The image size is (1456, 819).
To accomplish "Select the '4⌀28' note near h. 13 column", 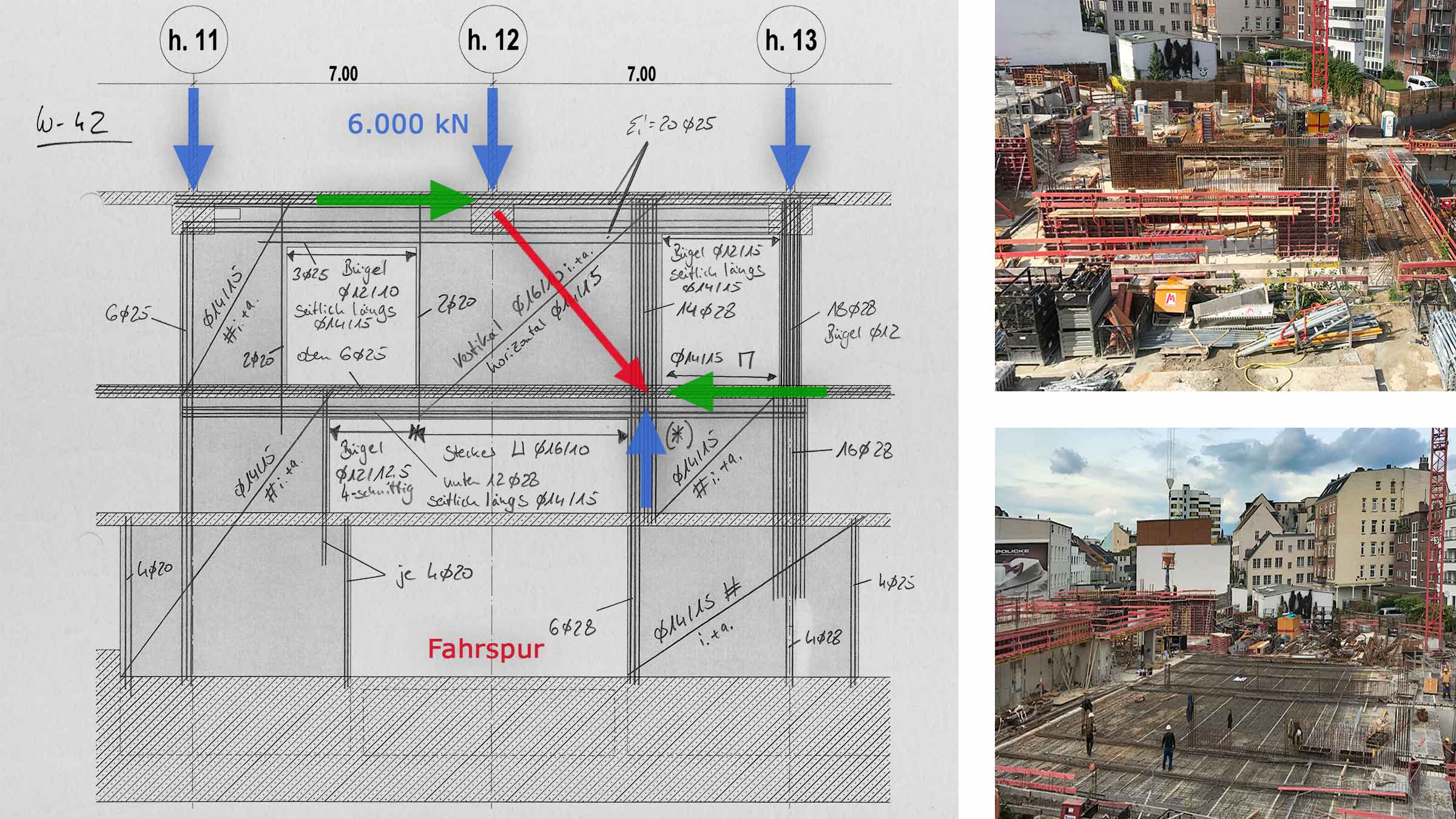I will pyautogui.click(x=823, y=637).
